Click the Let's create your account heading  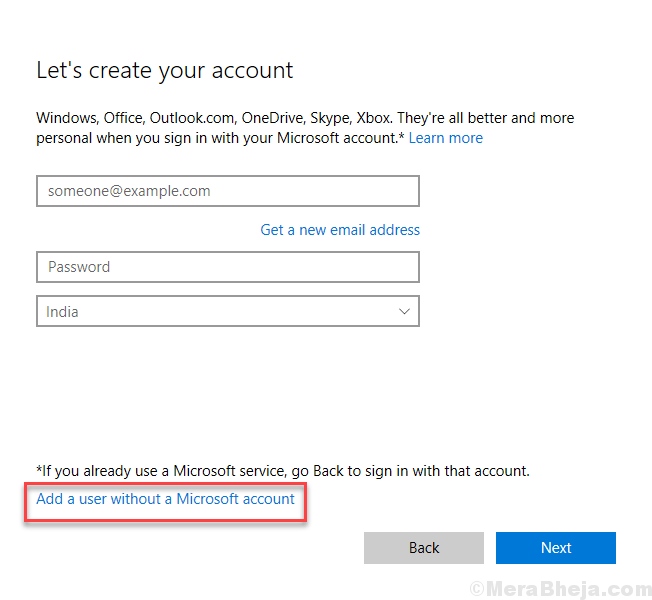(165, 70)
